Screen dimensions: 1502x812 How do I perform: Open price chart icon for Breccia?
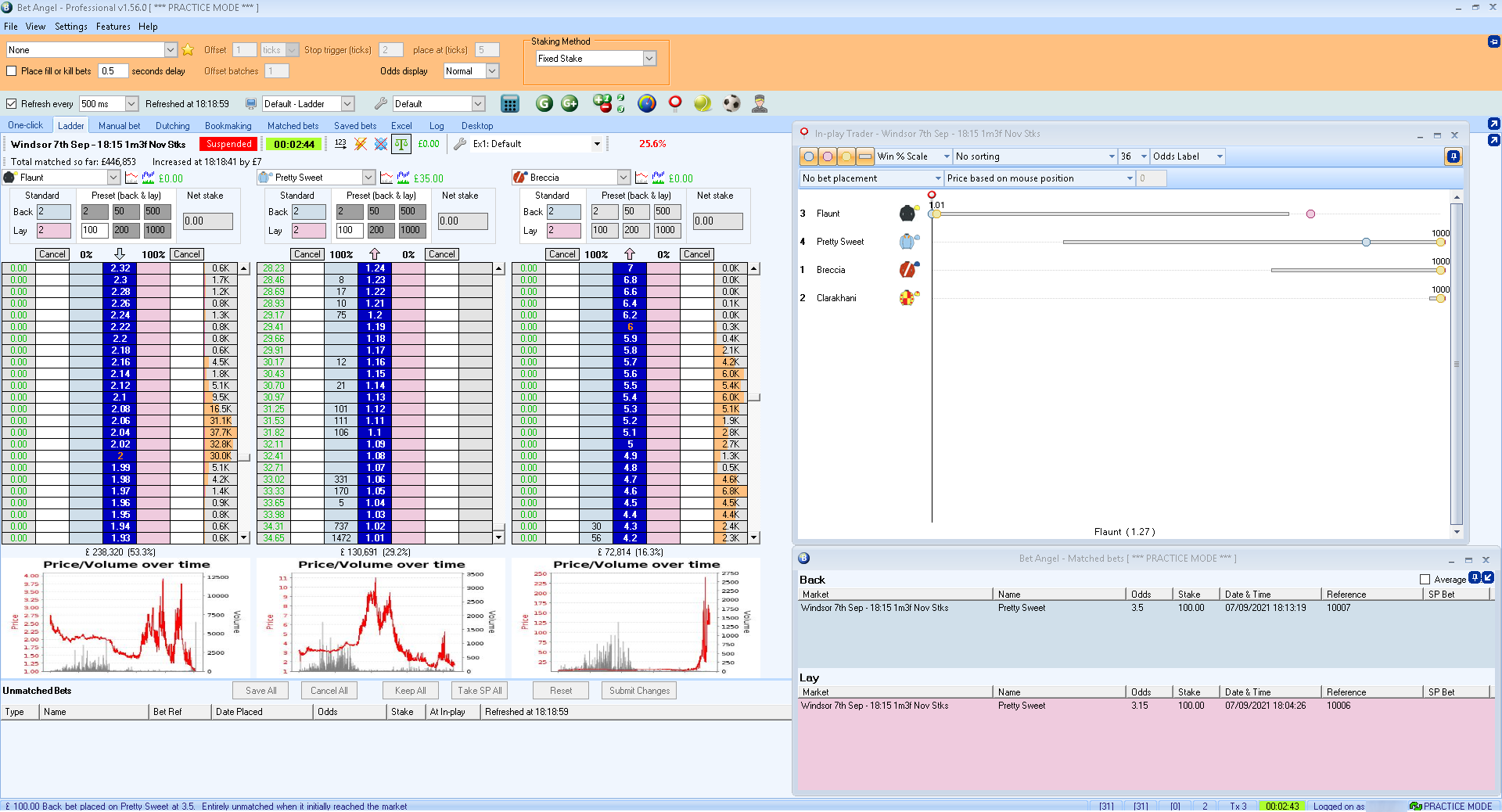coord(641,178)
